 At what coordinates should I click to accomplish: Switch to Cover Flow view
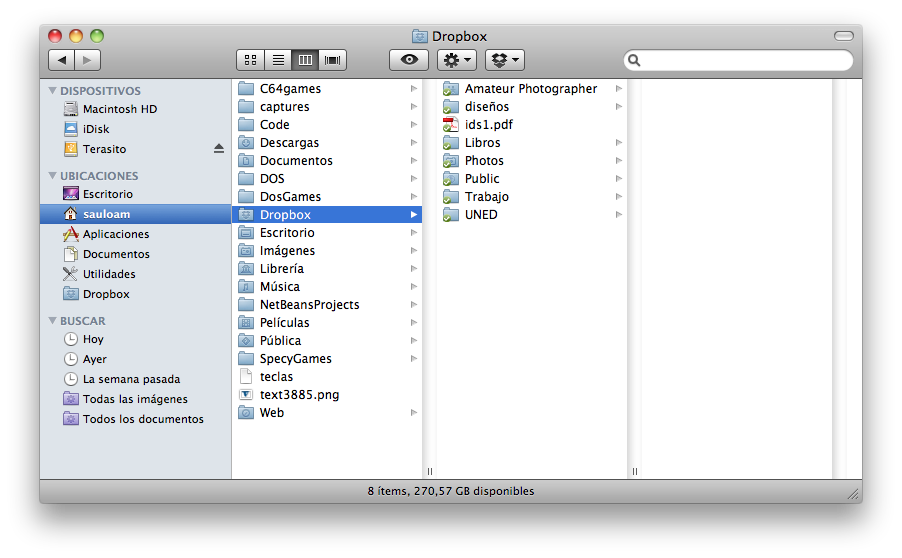point(332,60)
